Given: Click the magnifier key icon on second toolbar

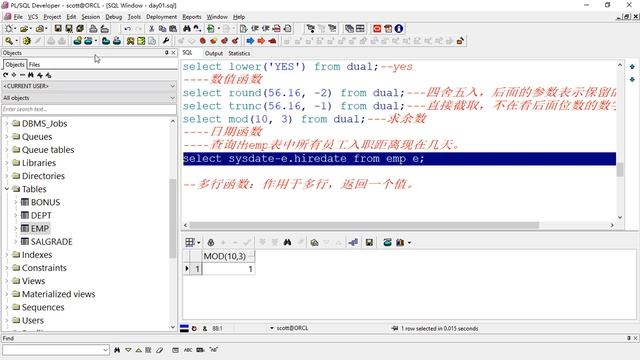Looking at the screenshot, I should pos(9,41).
